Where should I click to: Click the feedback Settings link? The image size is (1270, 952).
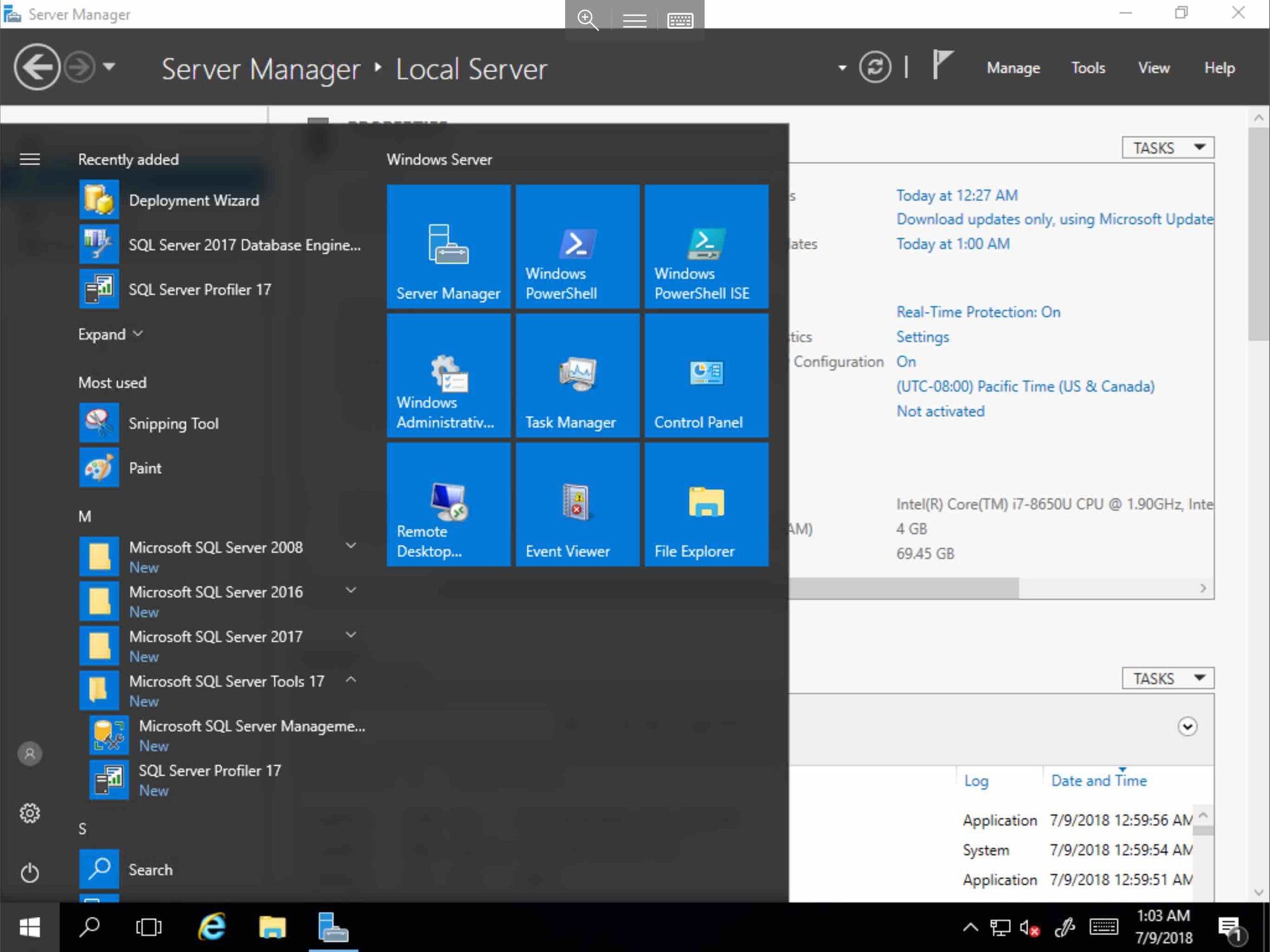[x=922, y=337]
